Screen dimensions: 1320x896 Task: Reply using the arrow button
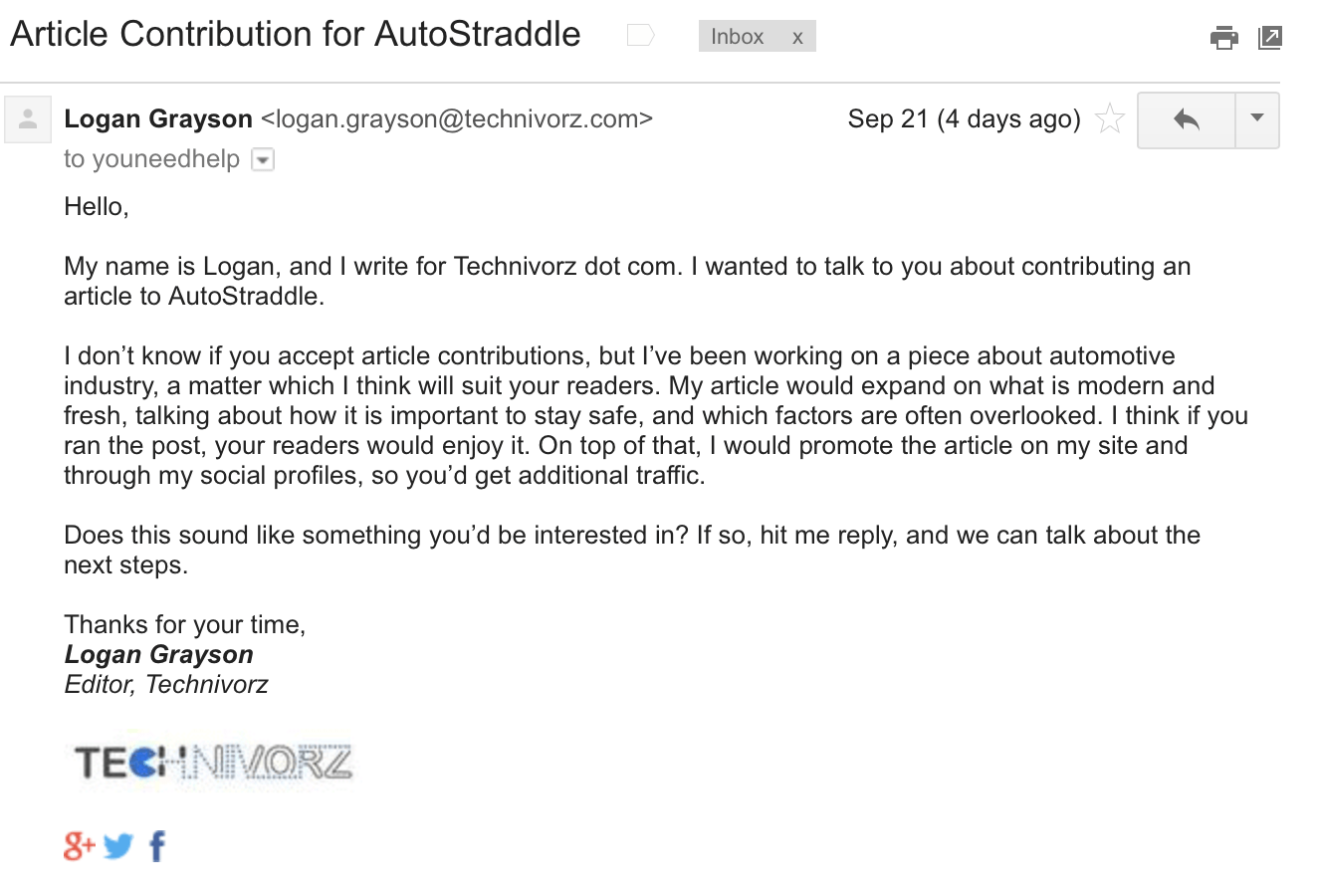[x=1187, y=120]
